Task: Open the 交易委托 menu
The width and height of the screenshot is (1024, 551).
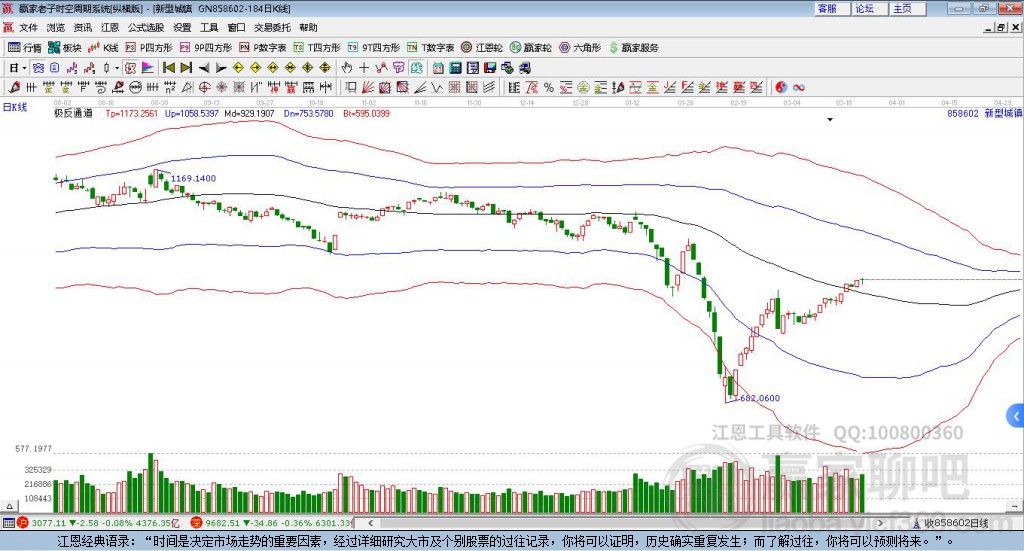Action: 272,27
